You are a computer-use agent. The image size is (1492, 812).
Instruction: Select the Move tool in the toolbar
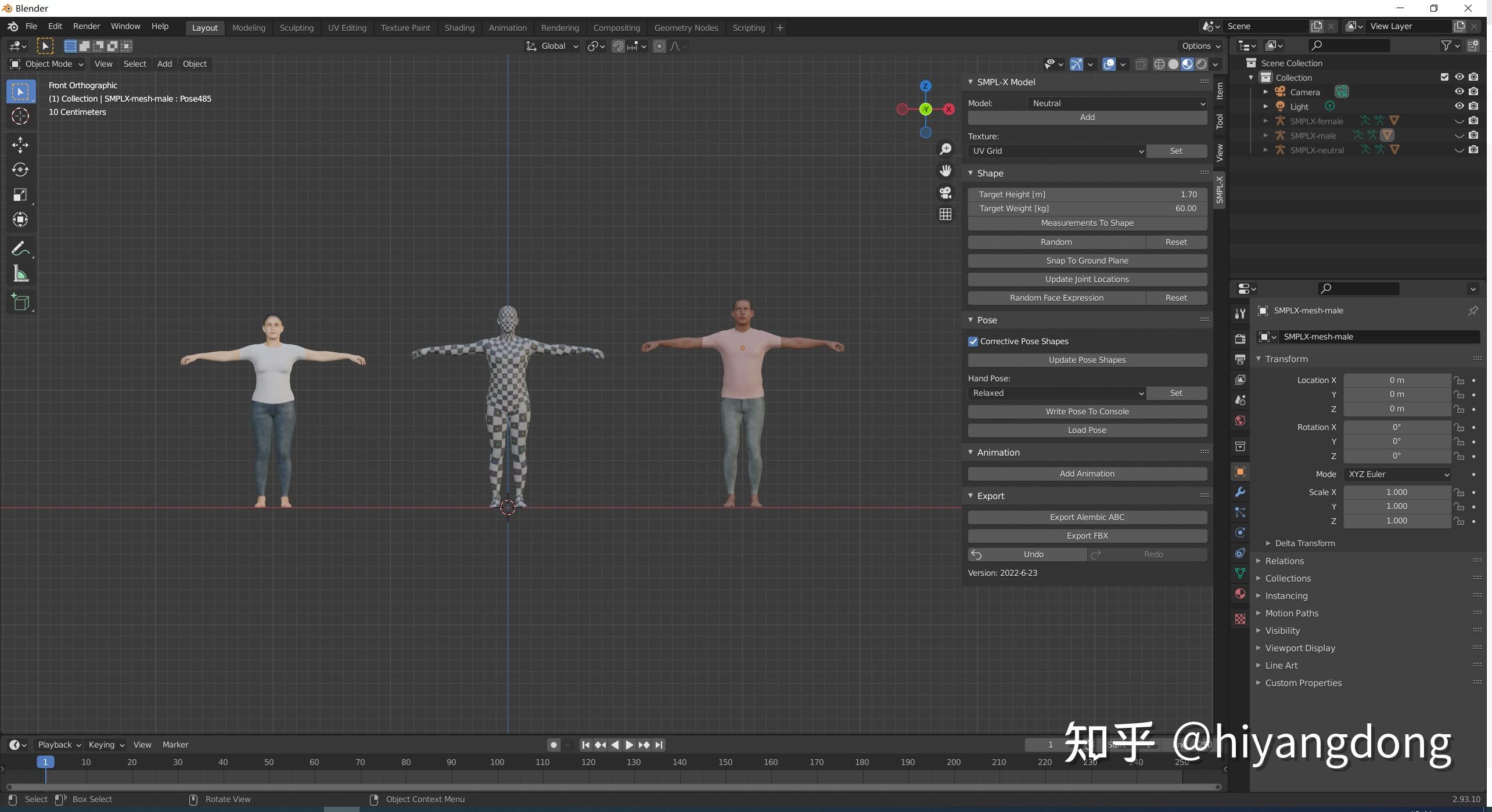[20, 145]
